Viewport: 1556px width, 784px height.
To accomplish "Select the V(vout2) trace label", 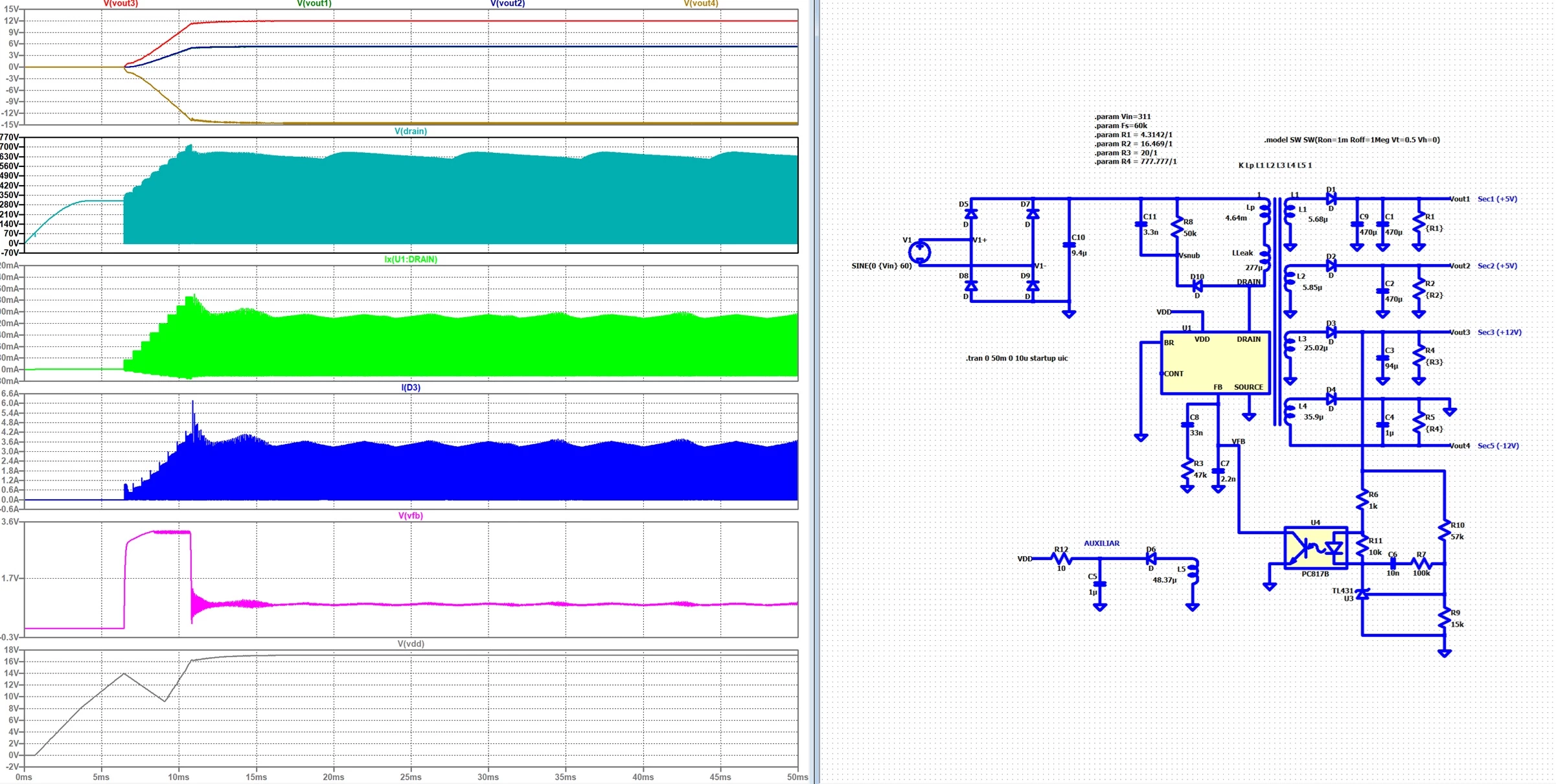I will coord(507,4).
